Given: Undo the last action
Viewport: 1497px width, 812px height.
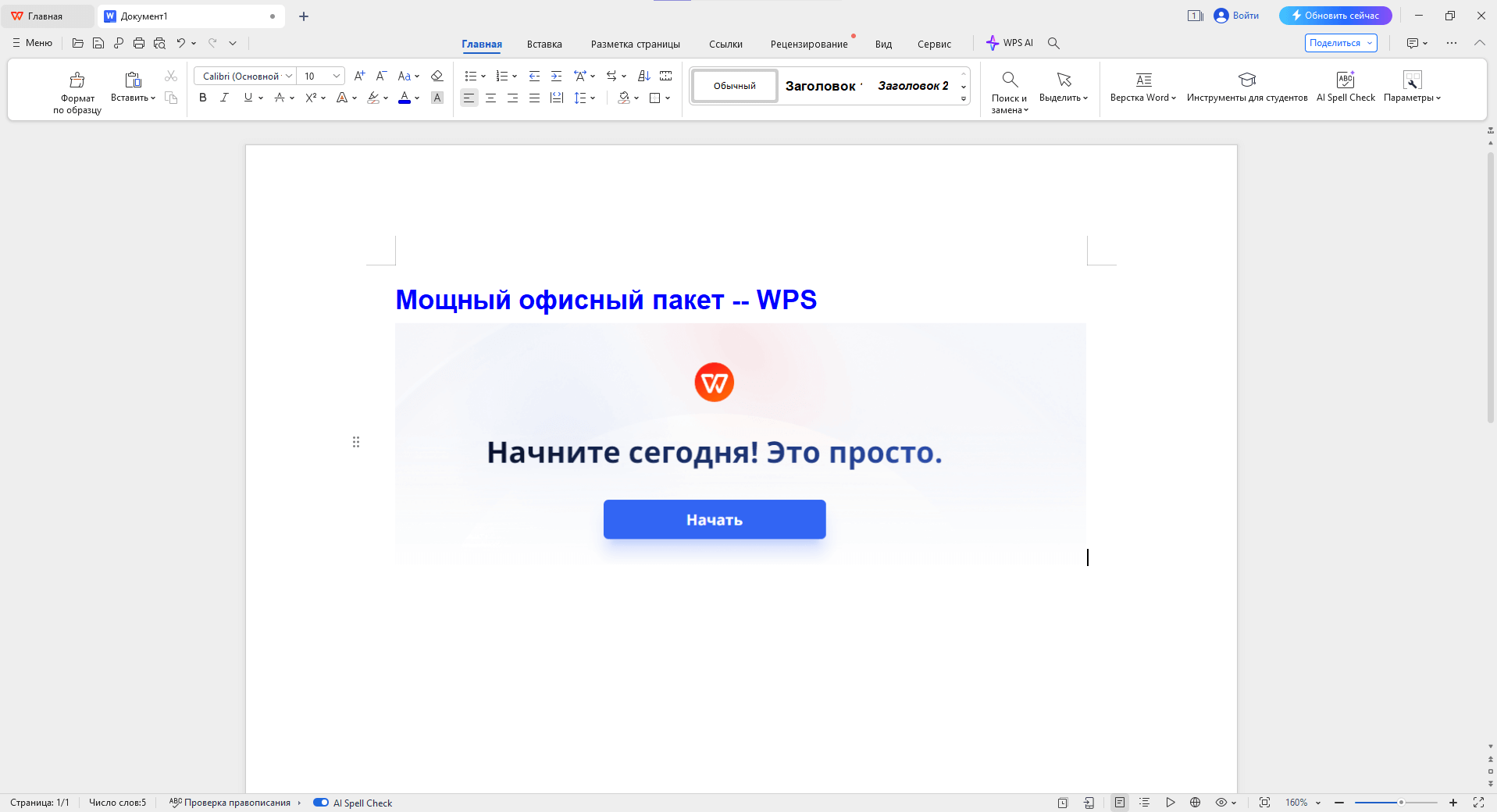Looking at the screenshot, I should click(181, 43).
